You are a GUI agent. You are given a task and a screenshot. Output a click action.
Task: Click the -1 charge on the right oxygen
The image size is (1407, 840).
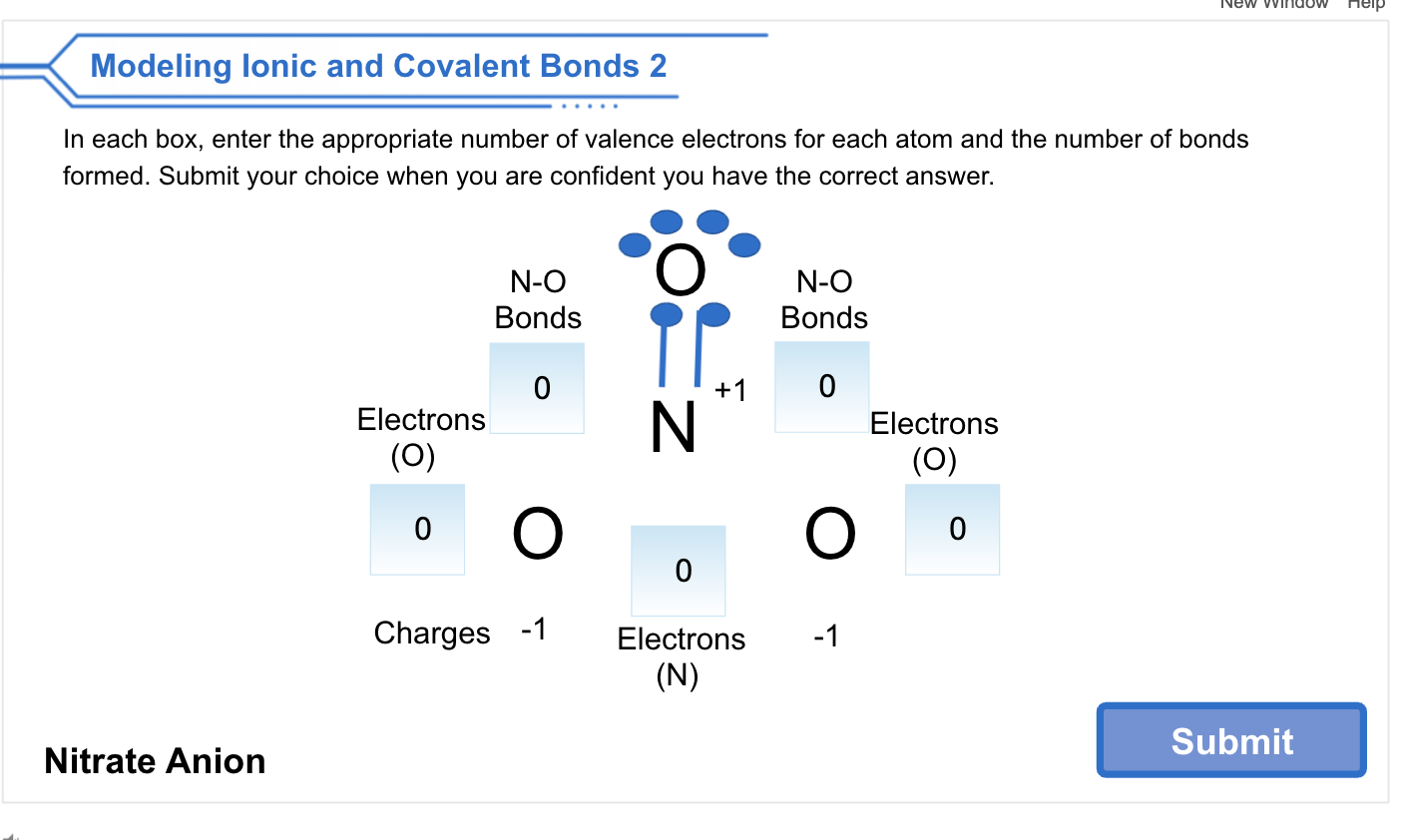click(x=825, y=635)
